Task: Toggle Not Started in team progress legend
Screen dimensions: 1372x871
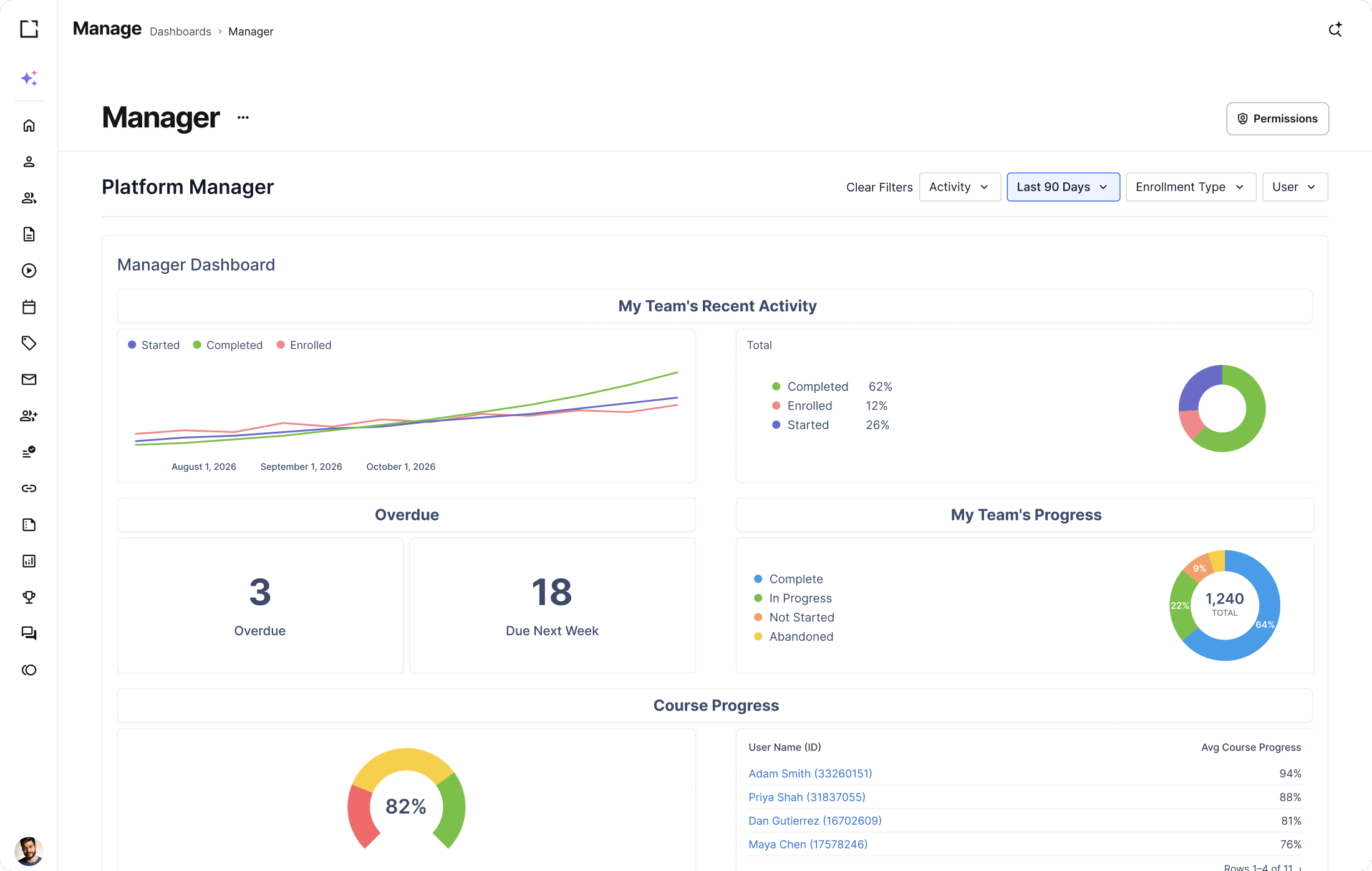Action: (794, 618)
